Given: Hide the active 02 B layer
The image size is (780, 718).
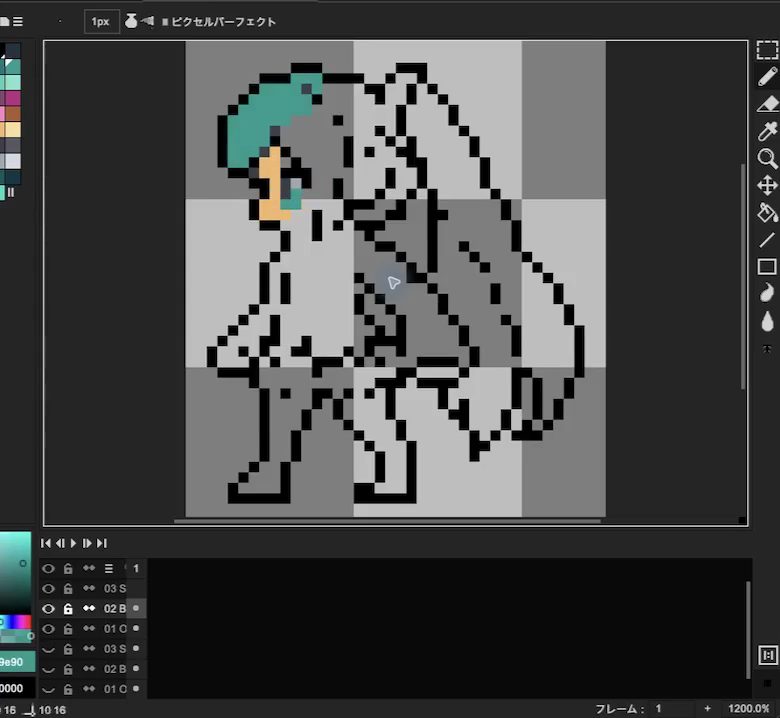Looking at the screenshot, I should (x=48, y=609).
